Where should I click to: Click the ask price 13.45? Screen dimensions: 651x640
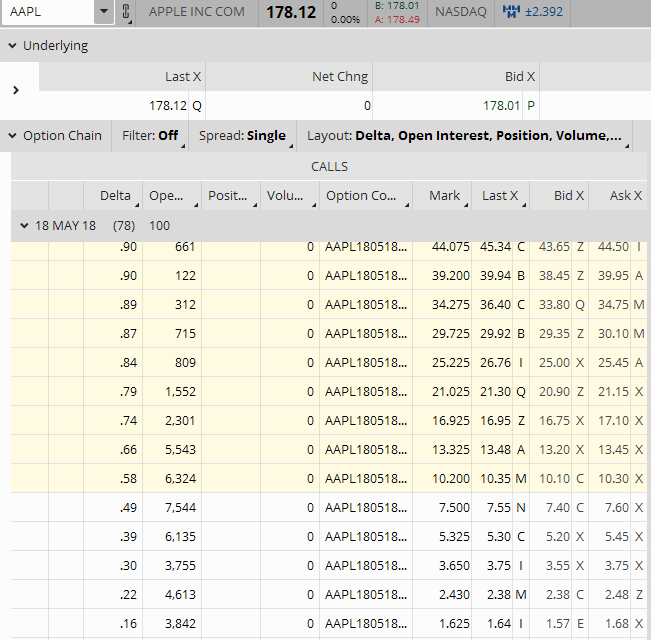[613, 450]
